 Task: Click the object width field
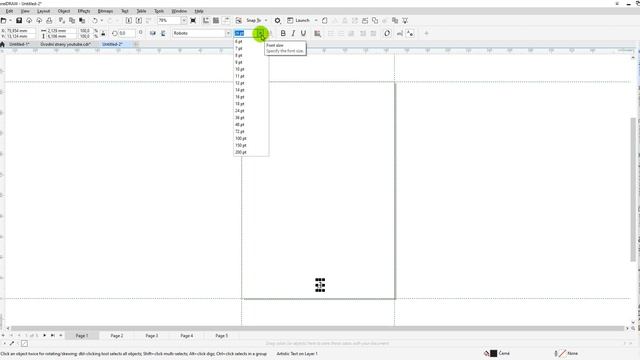pyautogui.click(x=61, y=31)
